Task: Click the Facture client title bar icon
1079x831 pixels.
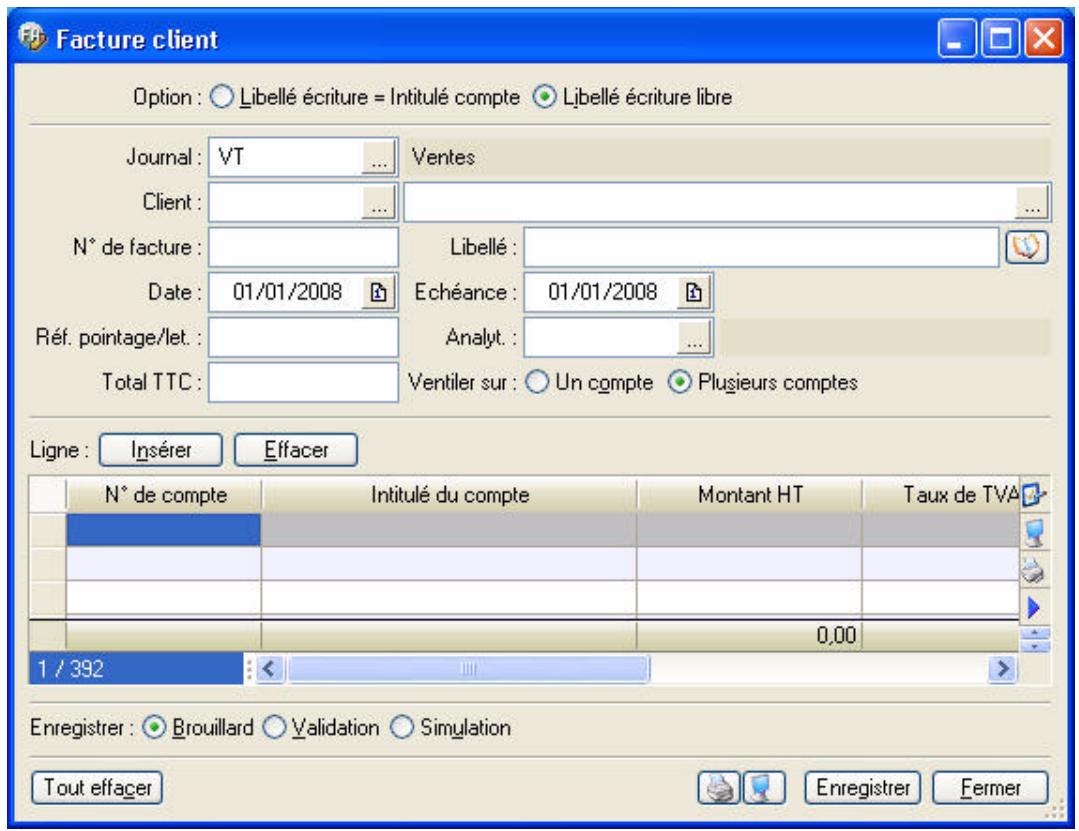Action: click(x=32, y=38)
